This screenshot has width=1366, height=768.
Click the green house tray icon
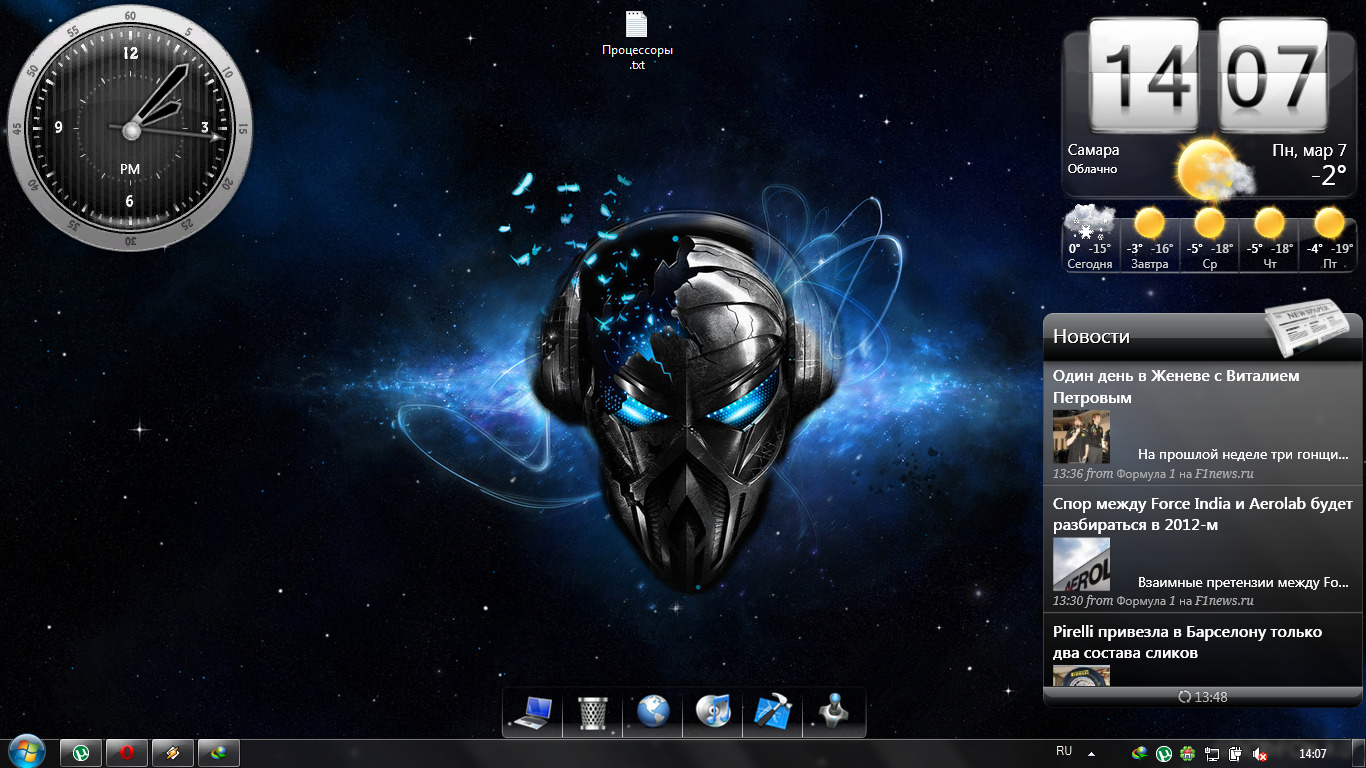pos(1188,754)
